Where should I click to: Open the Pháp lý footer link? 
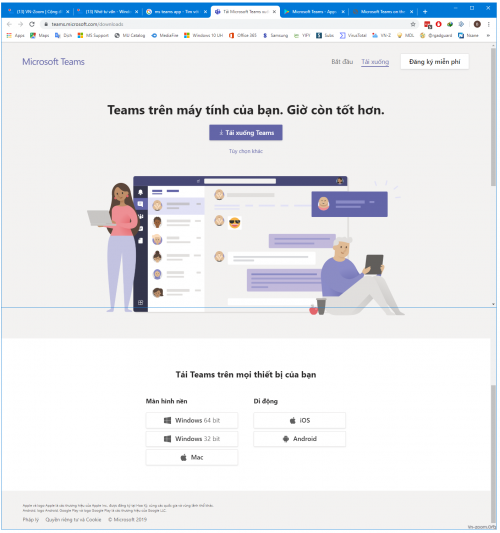pyautogui.click(x=31, y=520)
